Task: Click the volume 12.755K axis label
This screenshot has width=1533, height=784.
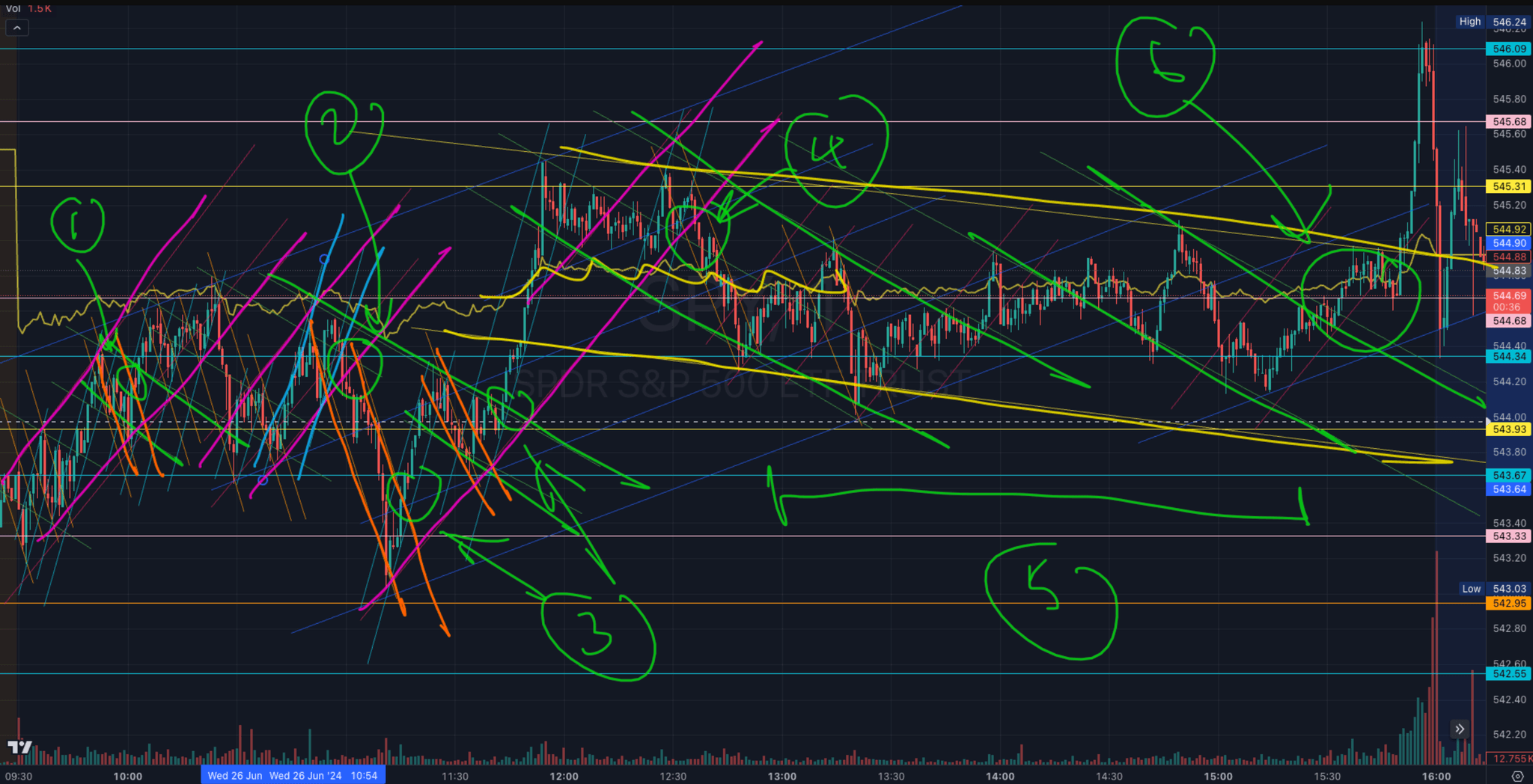Action: (1508, 759)
